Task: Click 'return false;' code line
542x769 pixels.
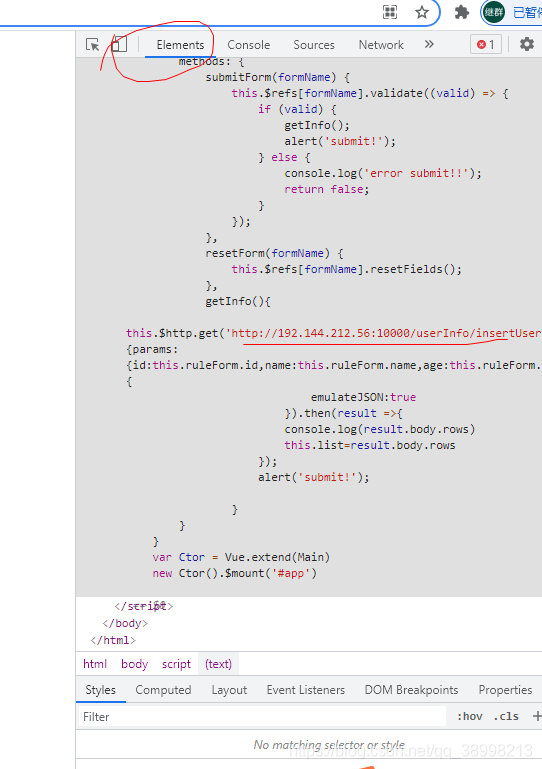Action: [x=327, y=189]
